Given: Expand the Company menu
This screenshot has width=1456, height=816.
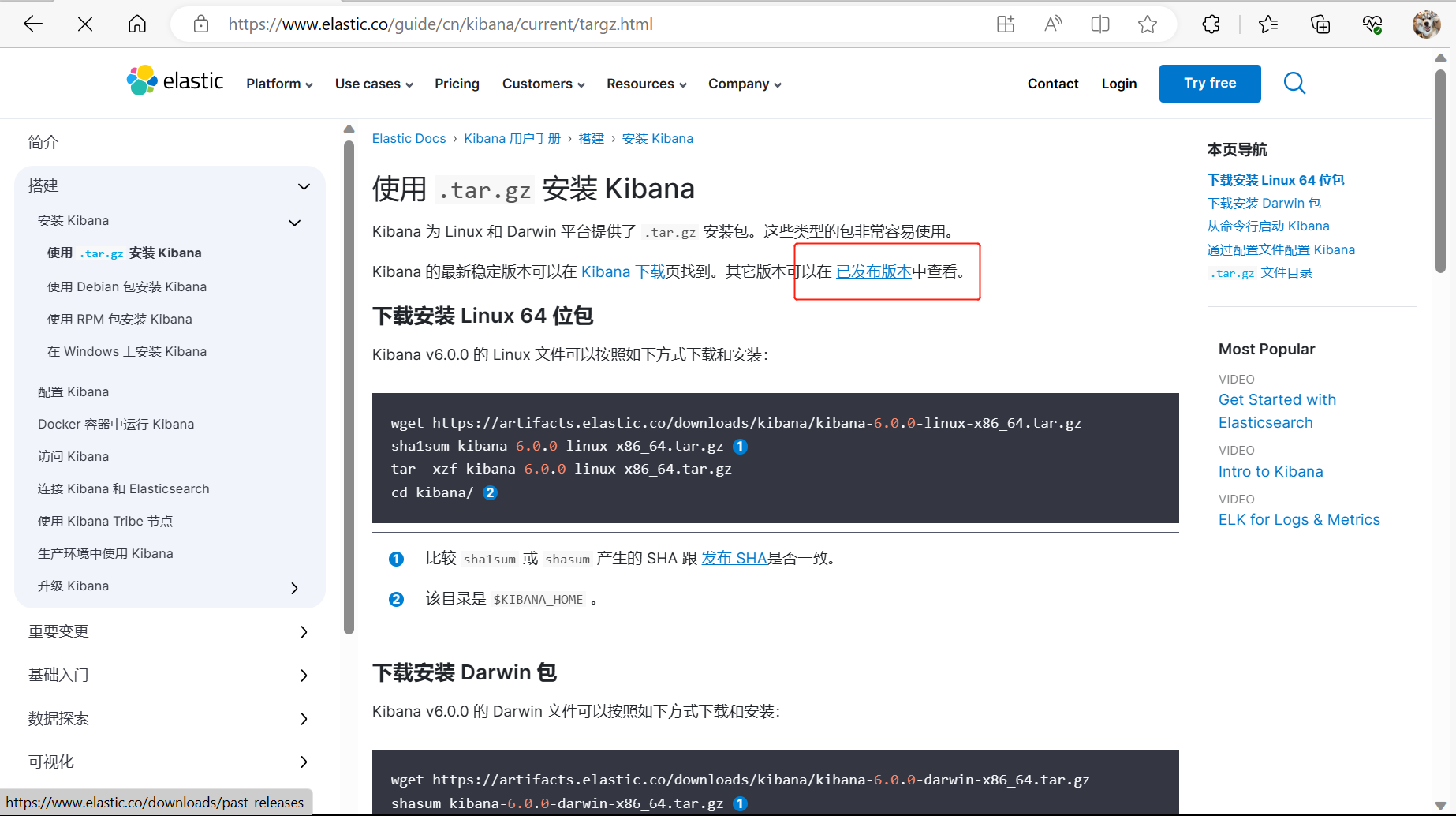Looking at the screenshot, I should click(x=745, y=84).
